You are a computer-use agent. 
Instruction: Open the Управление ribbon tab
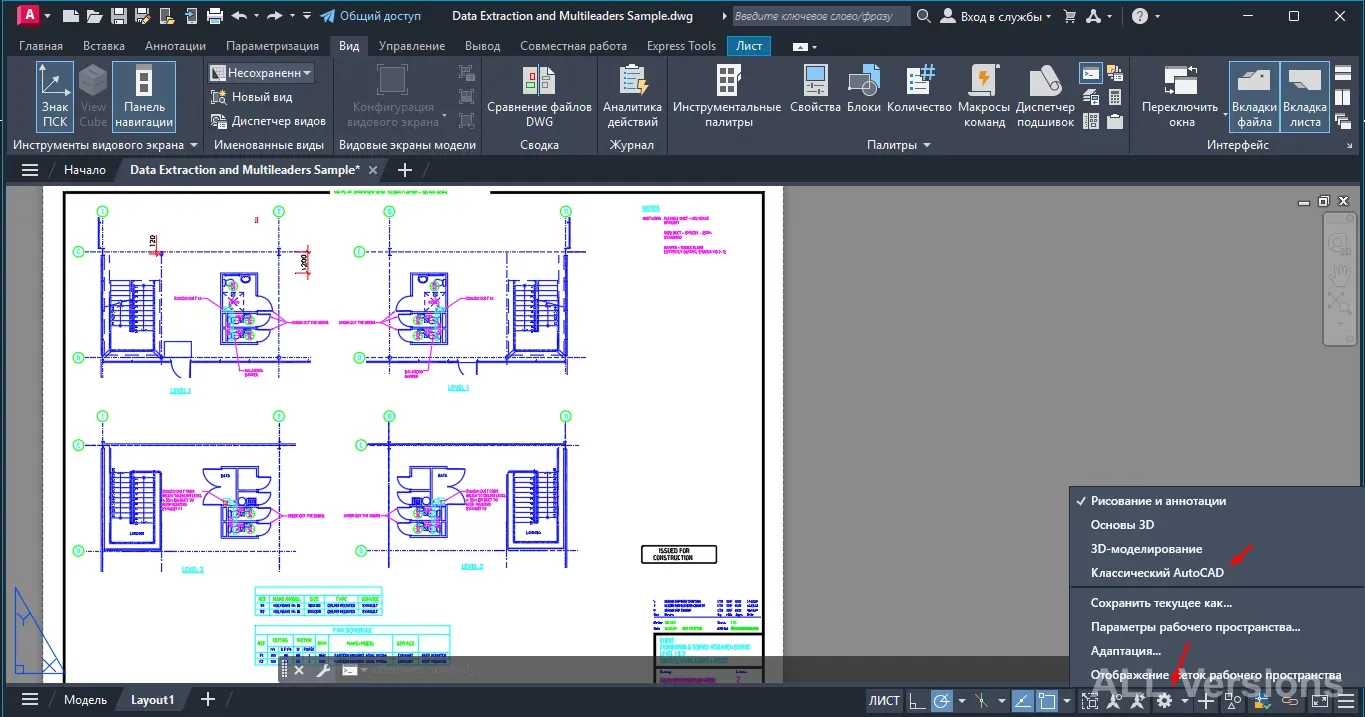[x=412, y=46]
